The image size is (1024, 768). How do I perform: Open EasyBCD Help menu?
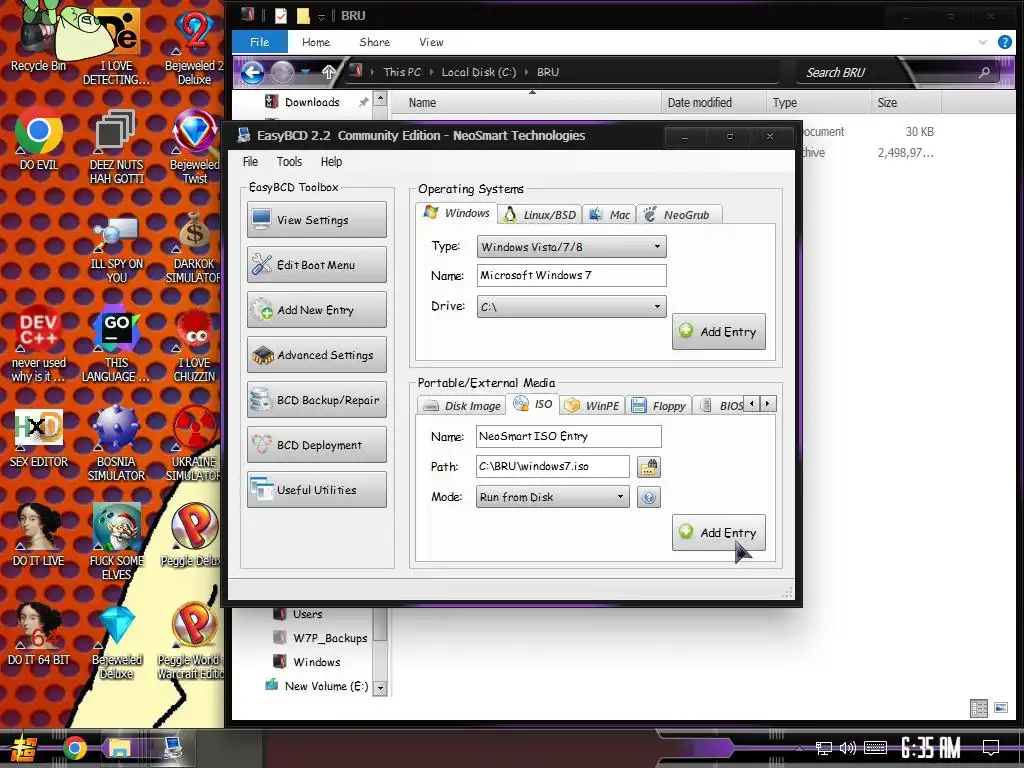point(331,161)
